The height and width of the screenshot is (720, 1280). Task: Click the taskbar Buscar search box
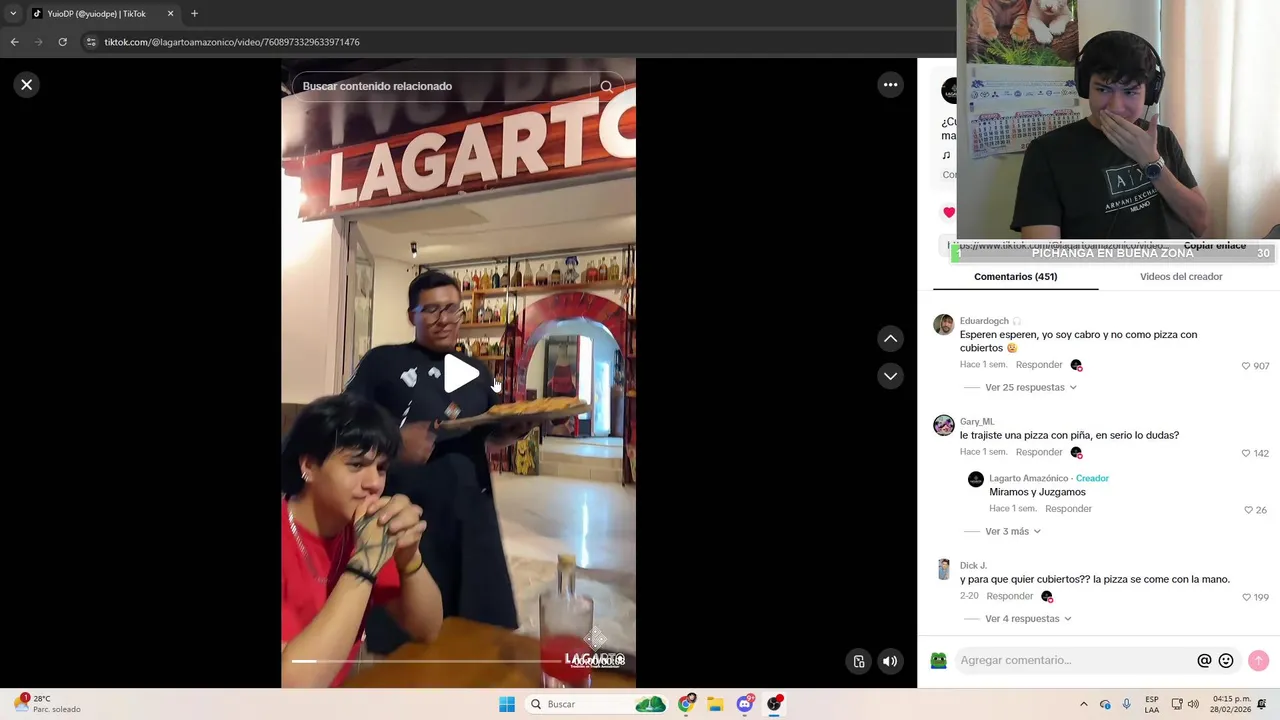[x=596, y=704]
